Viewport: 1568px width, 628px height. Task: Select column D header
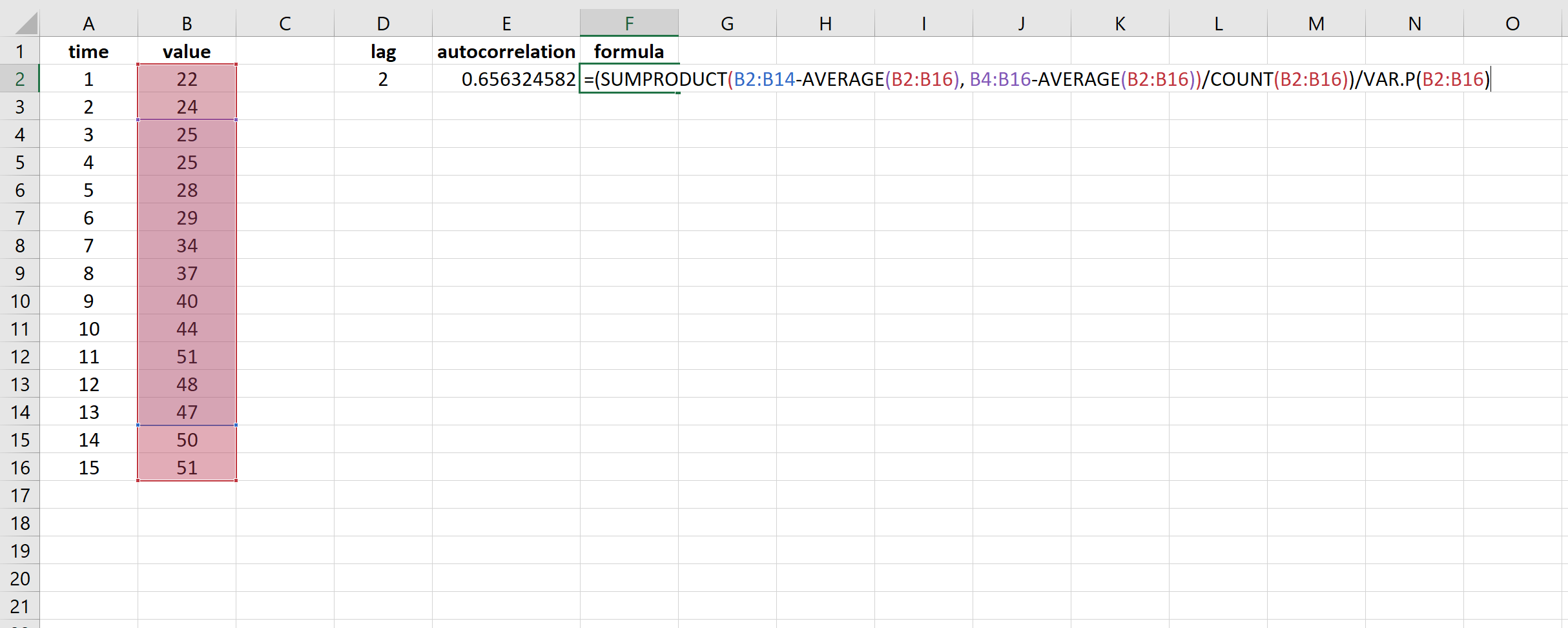point(384,23)
